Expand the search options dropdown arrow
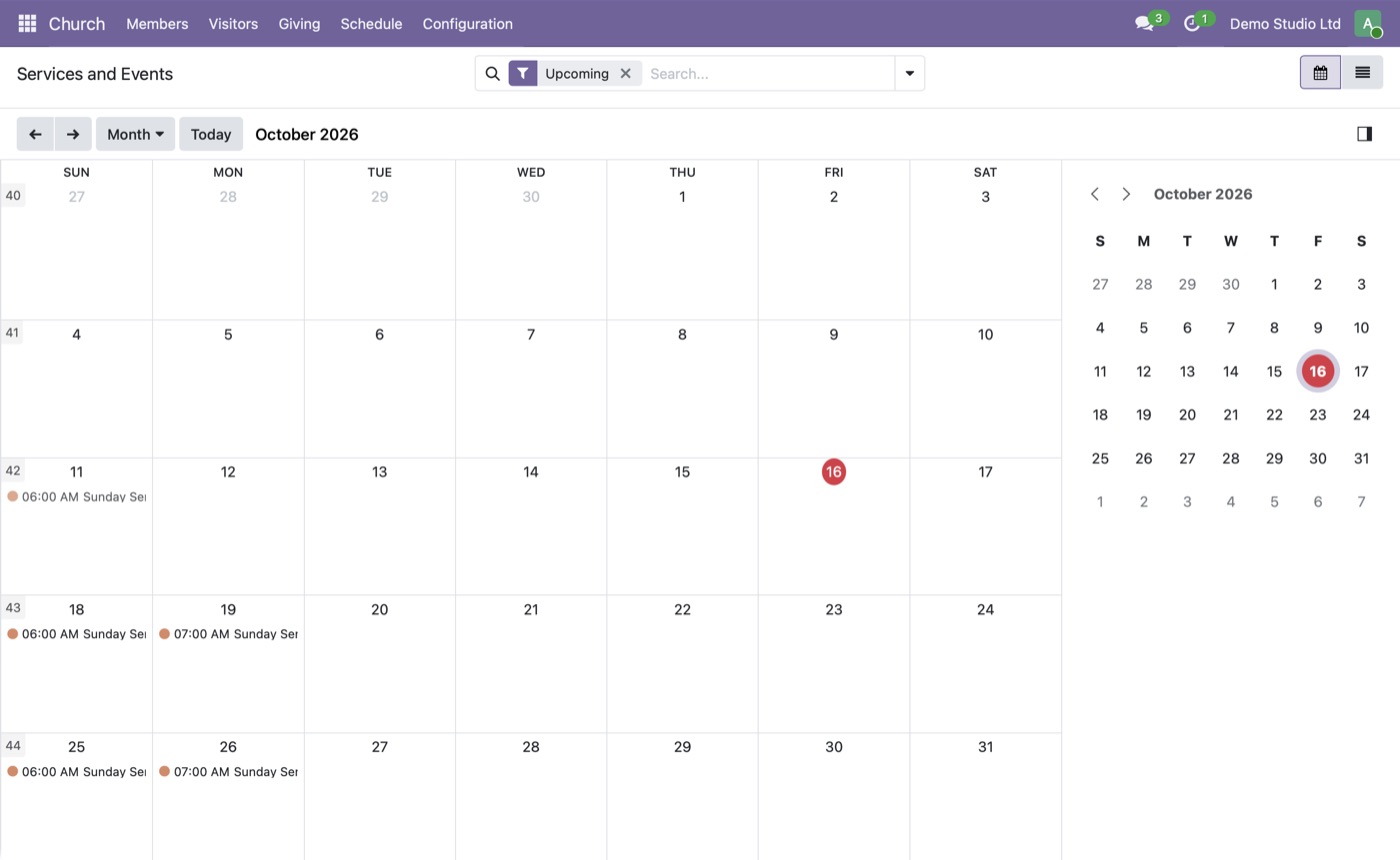 pyautogui.click(x=909, y=73)
